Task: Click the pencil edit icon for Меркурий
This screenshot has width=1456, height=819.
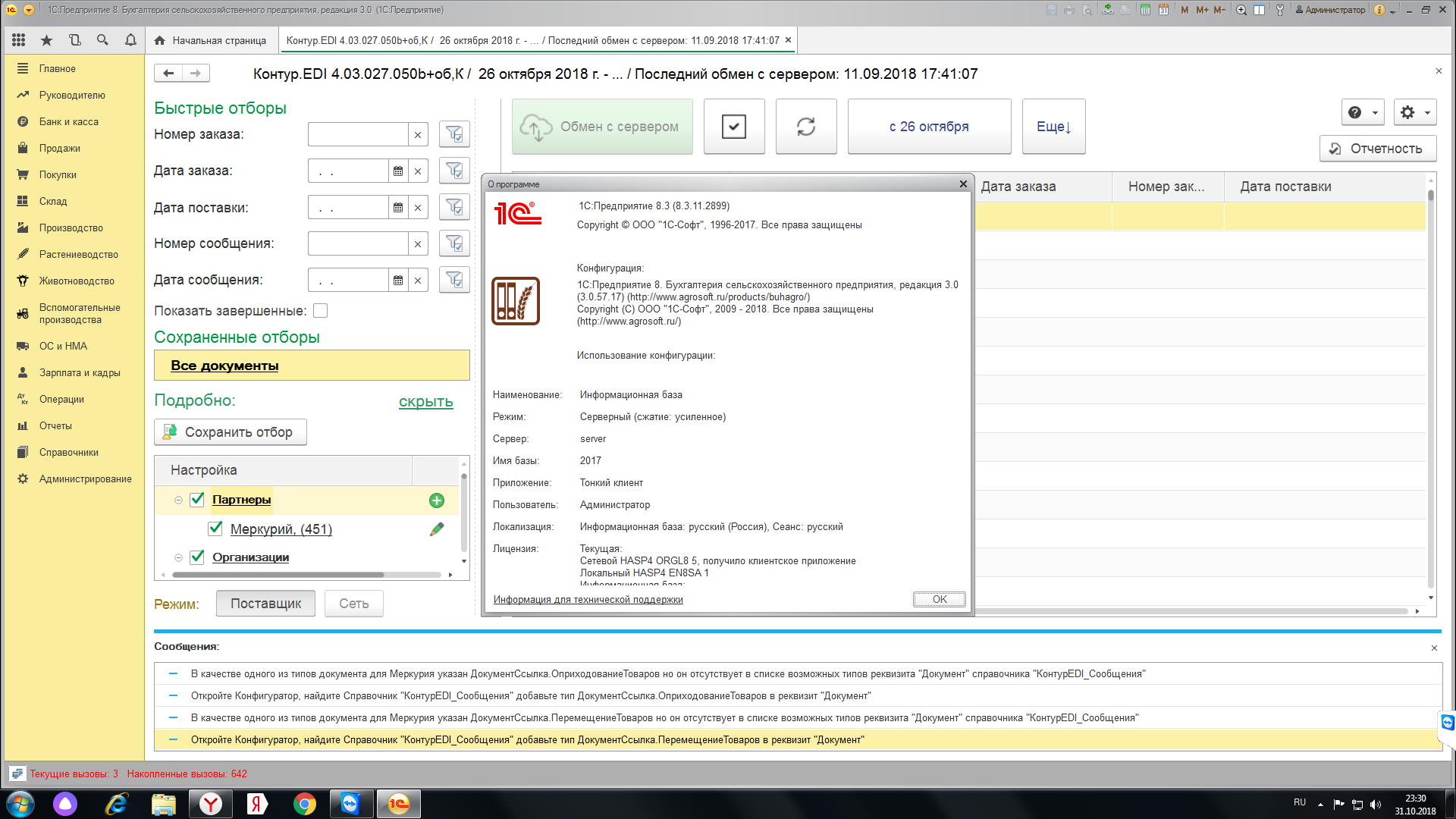Action: (x=437, y=529)
